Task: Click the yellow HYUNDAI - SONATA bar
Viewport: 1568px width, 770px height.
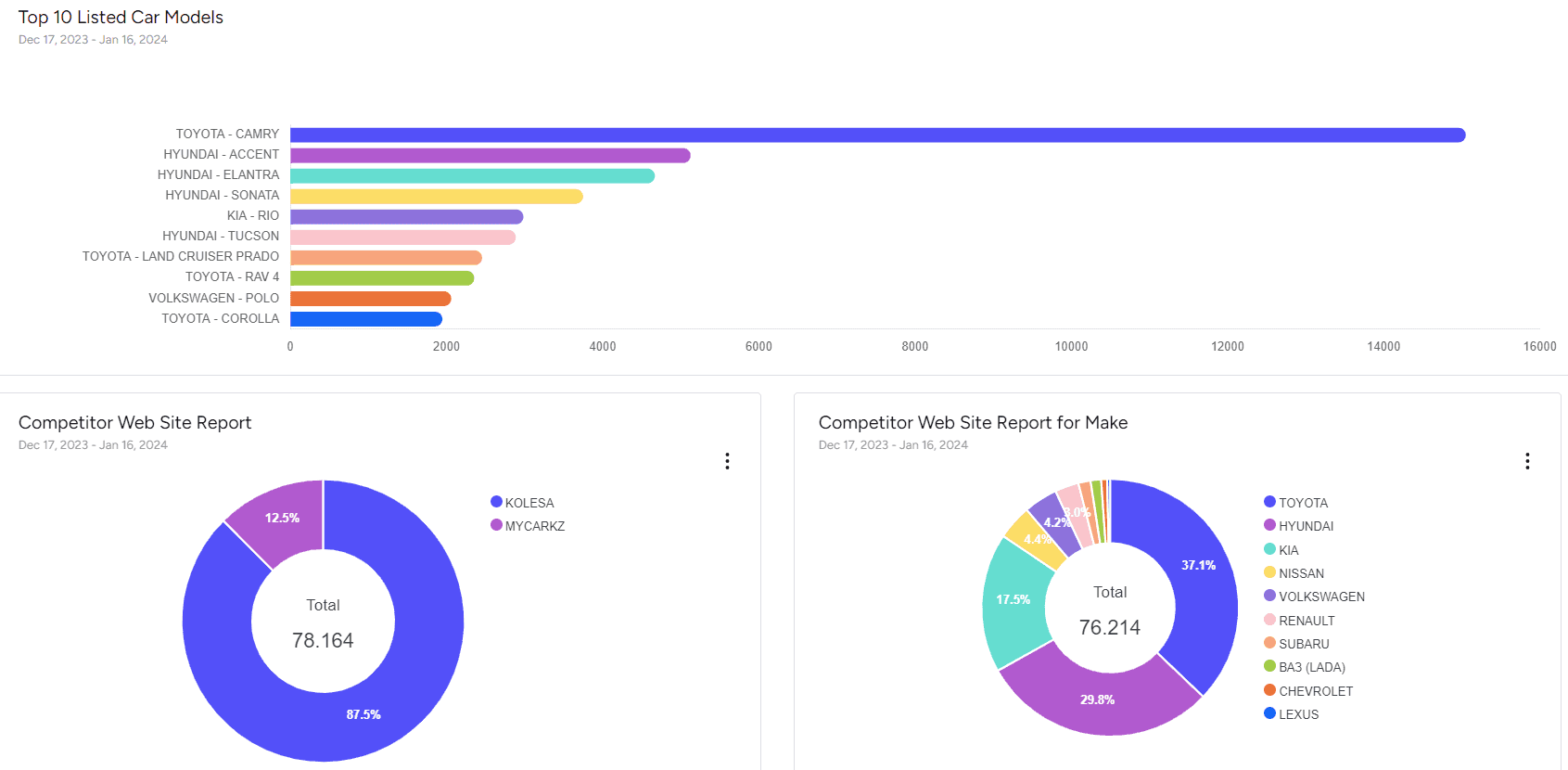Action: point(437,197)
